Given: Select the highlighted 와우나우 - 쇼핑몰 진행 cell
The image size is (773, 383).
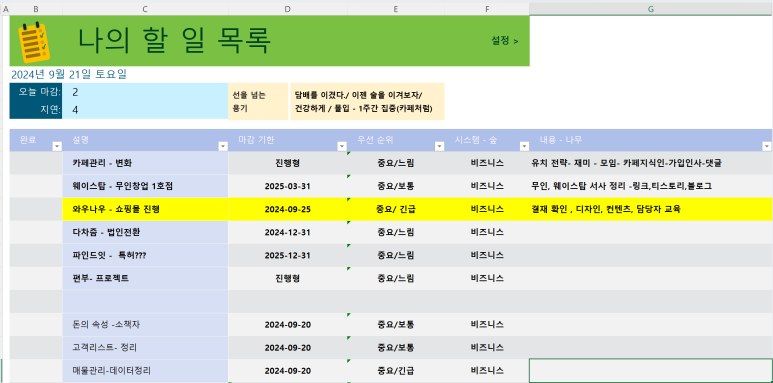Looking at the screenshot, I should (x=145, y=209).
